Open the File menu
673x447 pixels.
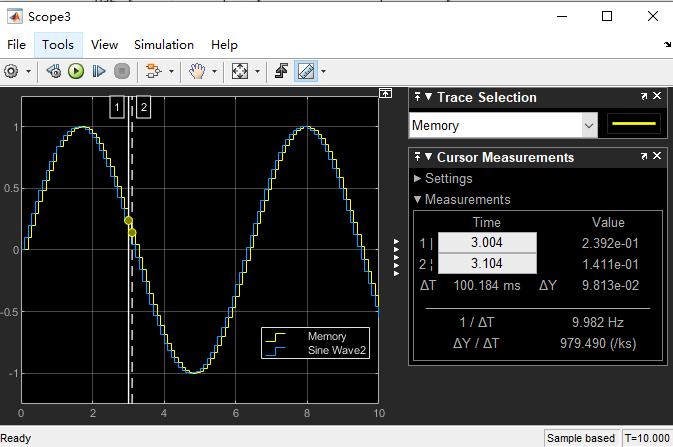tap(16, 45)
